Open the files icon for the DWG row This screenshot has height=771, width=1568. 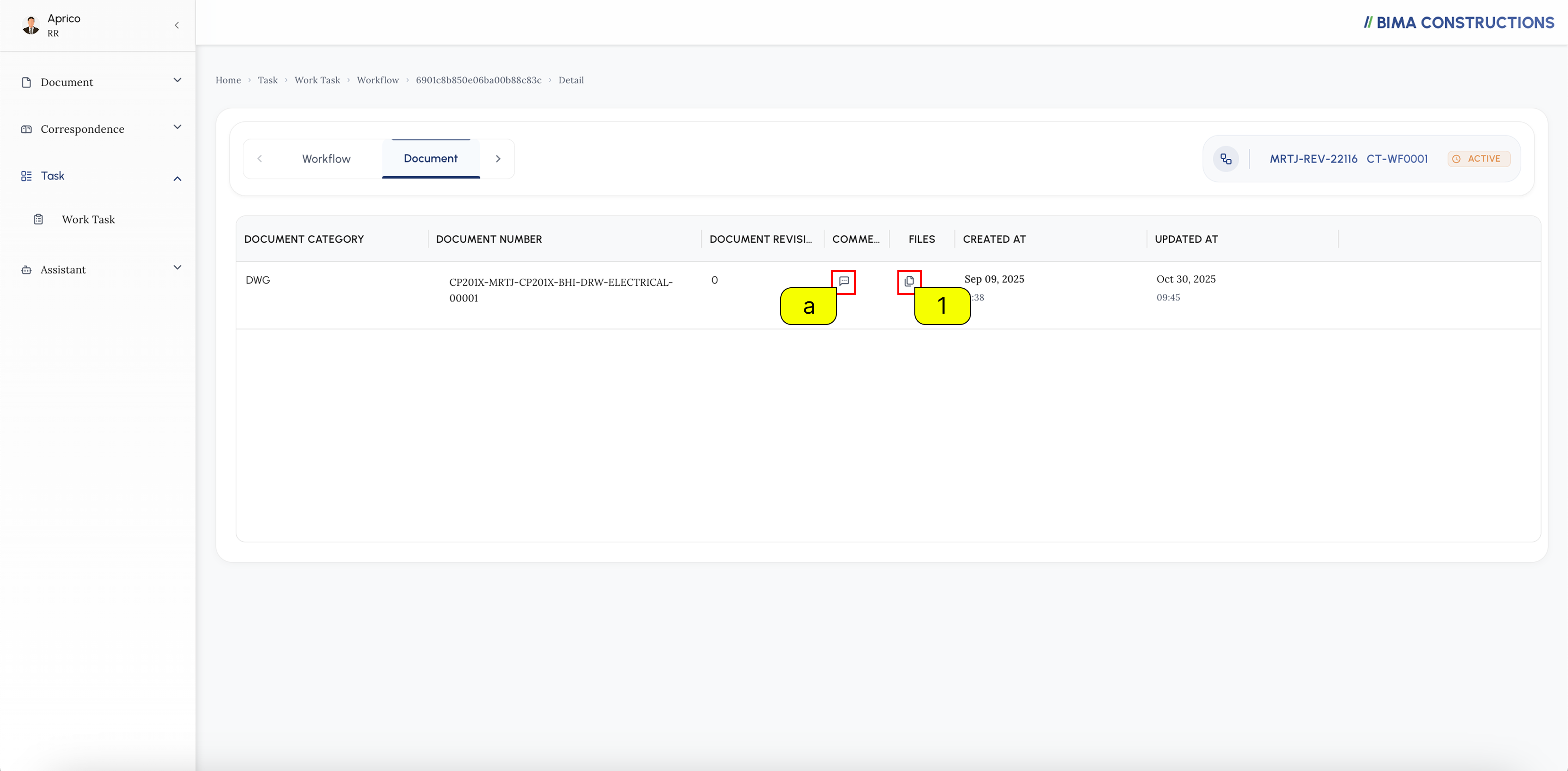[909, 282]
